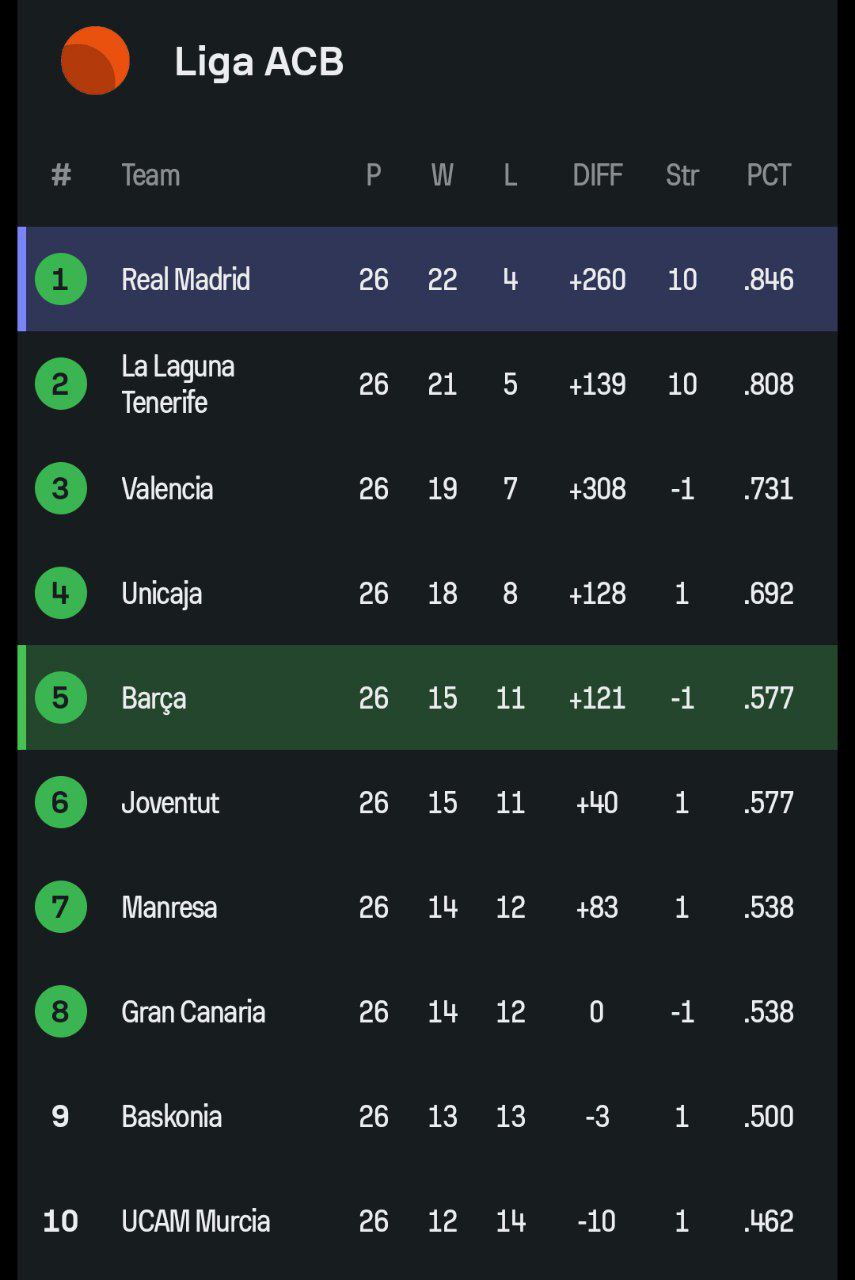Select the Real Madrid team row
The width and height of the screenshot is (855, 1280).
[x=428, y=279]
